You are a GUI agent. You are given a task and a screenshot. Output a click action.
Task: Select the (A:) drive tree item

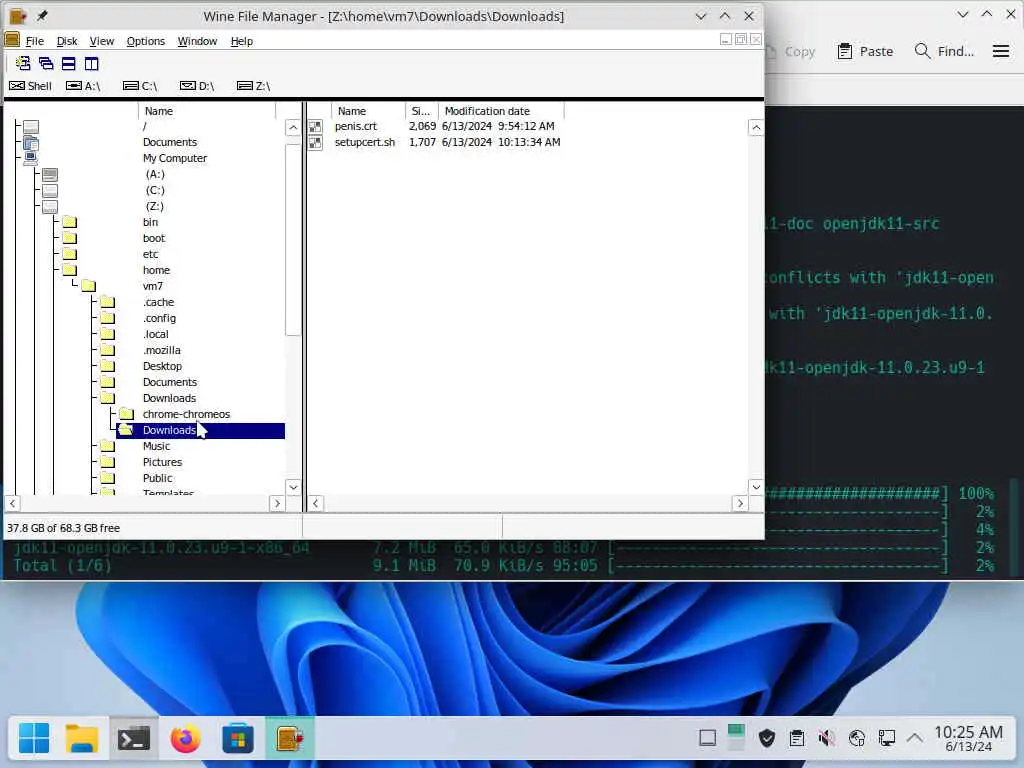155,174
